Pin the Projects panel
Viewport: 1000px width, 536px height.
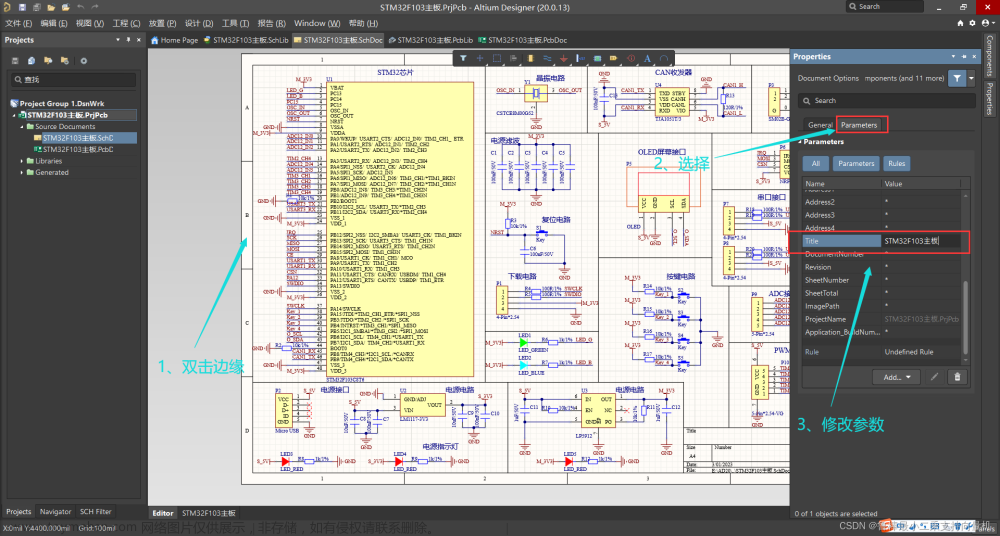click(128, 40)
